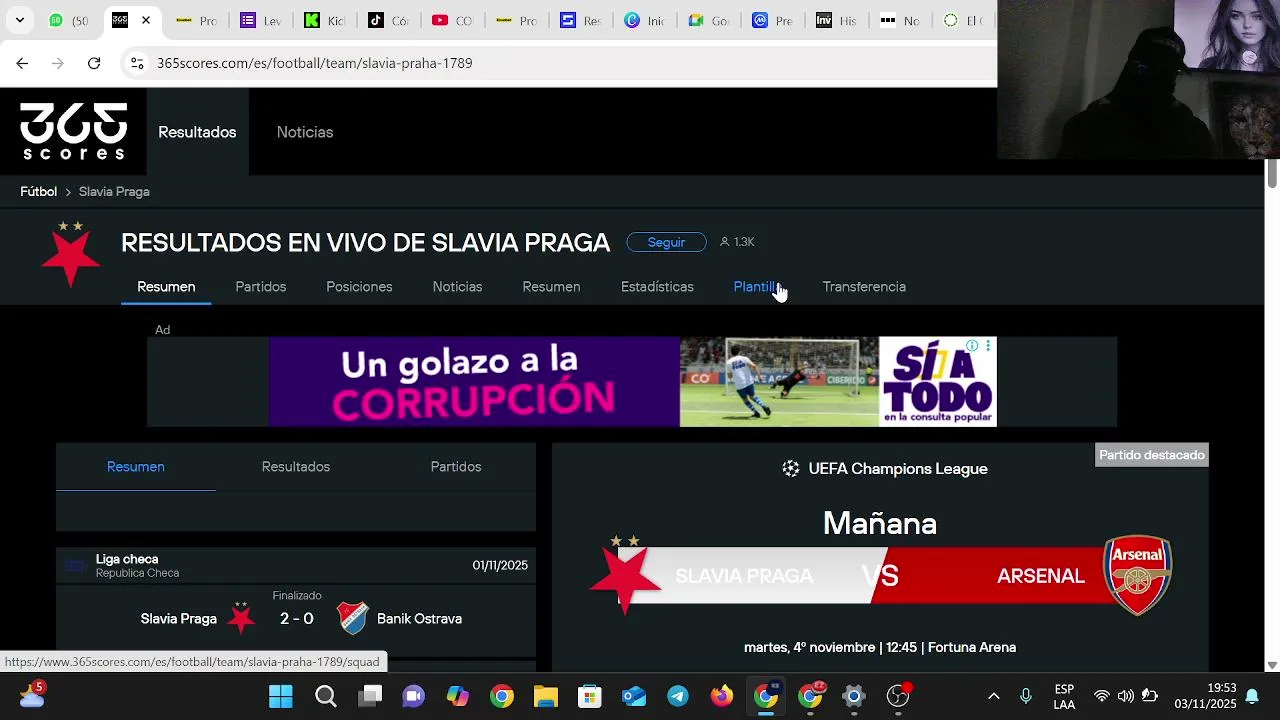Open the notifications bell in the taskbar
Viewport: 1280px width, 720px height.
1252,696
